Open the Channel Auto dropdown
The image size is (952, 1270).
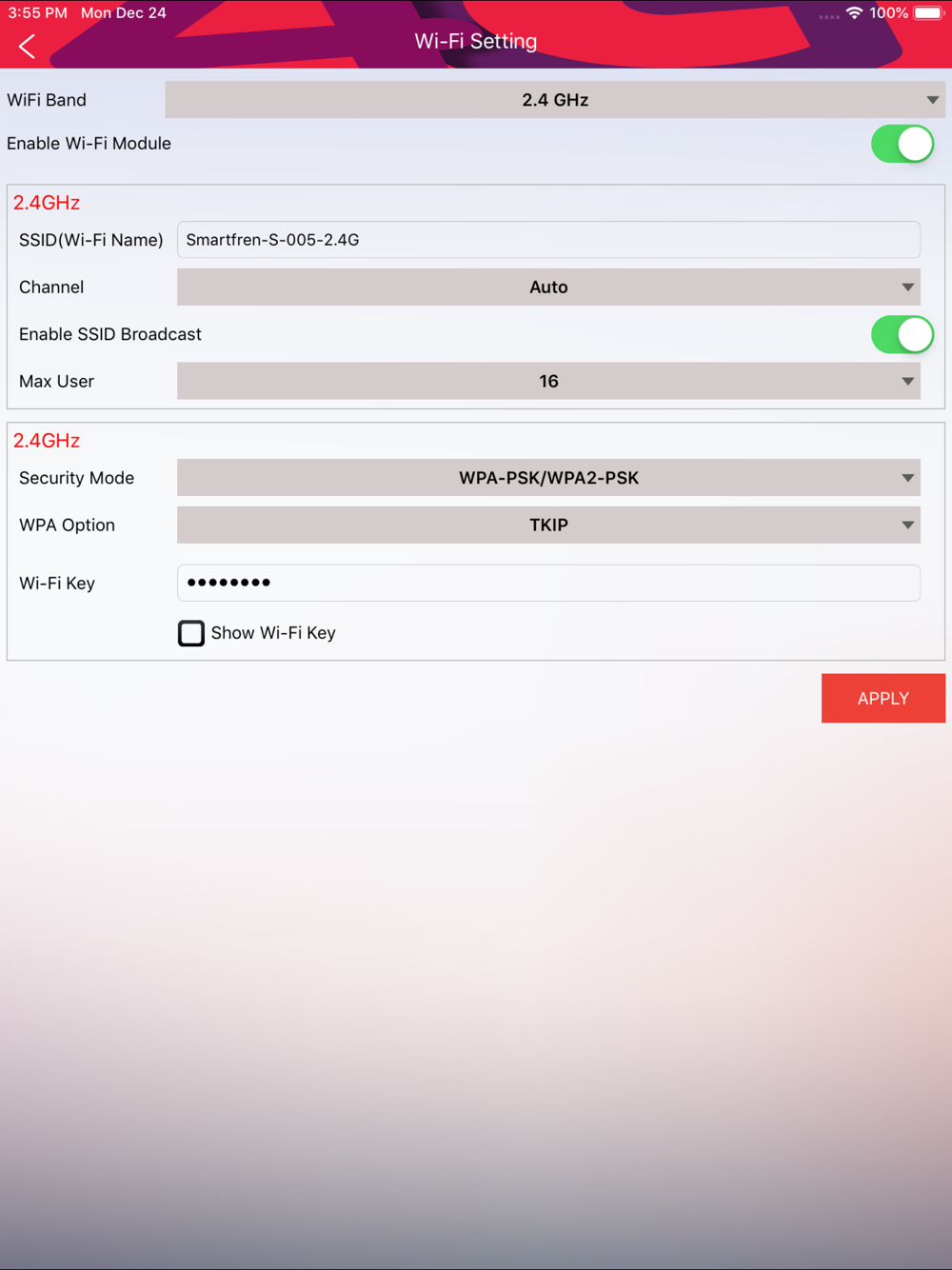click(x=548, y=287)
